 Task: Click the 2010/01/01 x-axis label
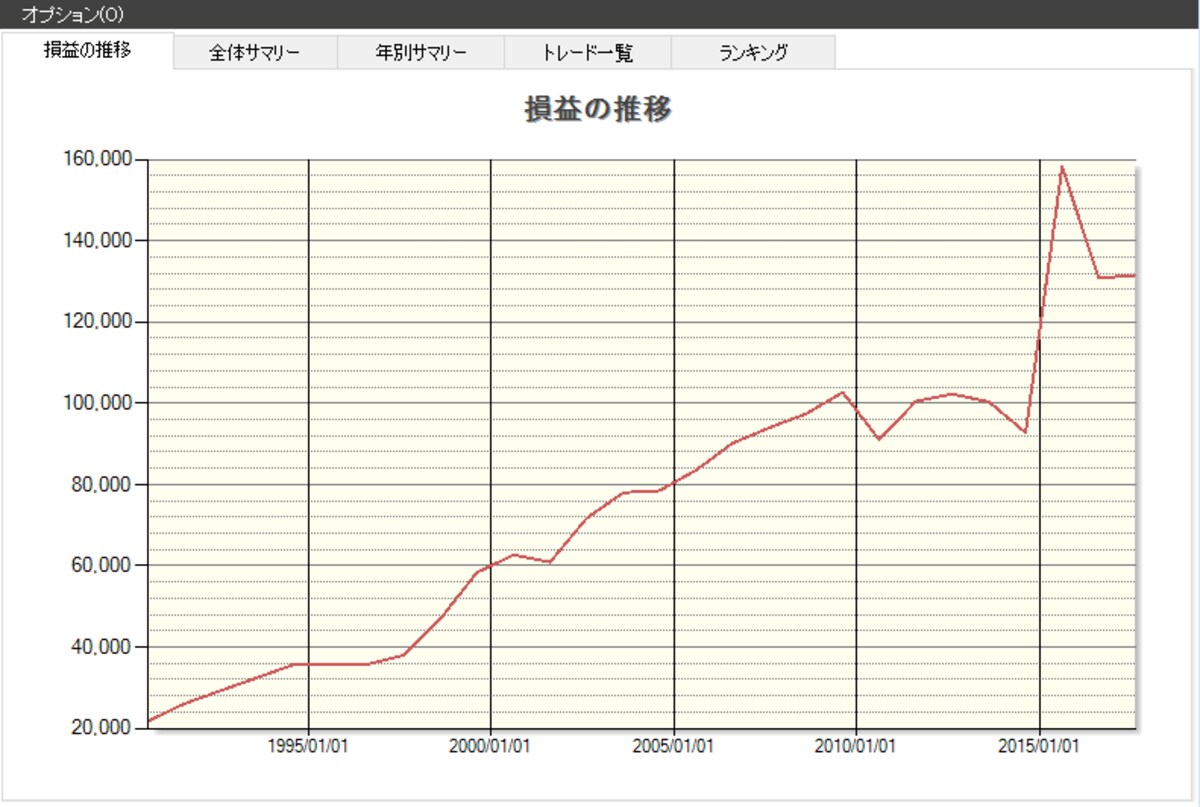(857, 747)
